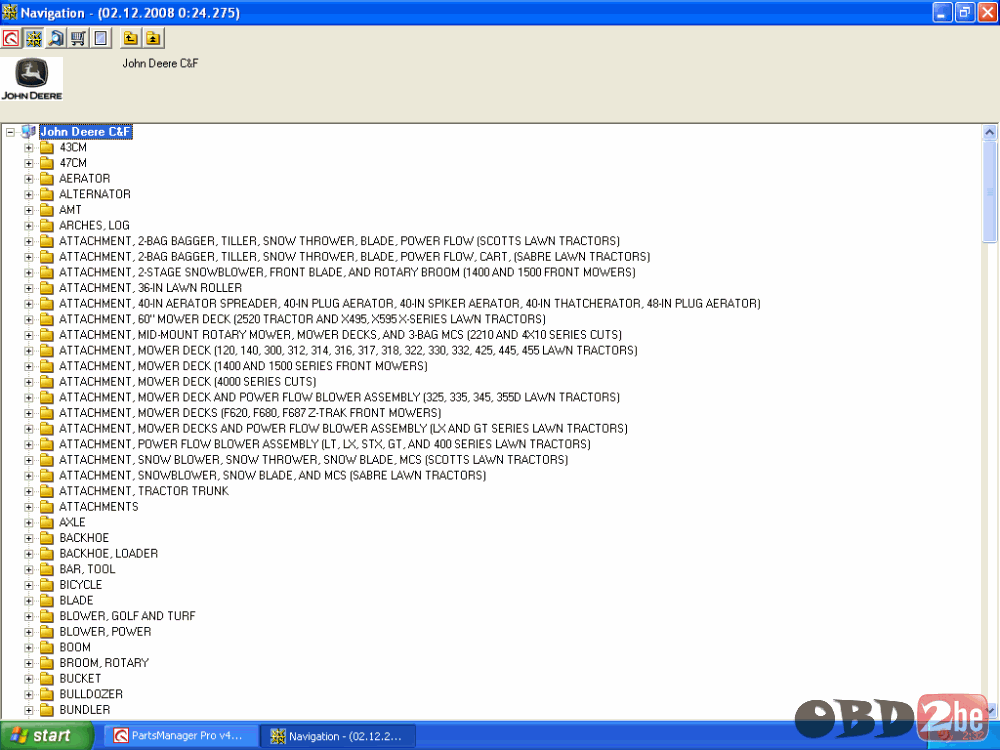
Task: Click the folder icon beside BAR, TOOL
Action: 47,570
